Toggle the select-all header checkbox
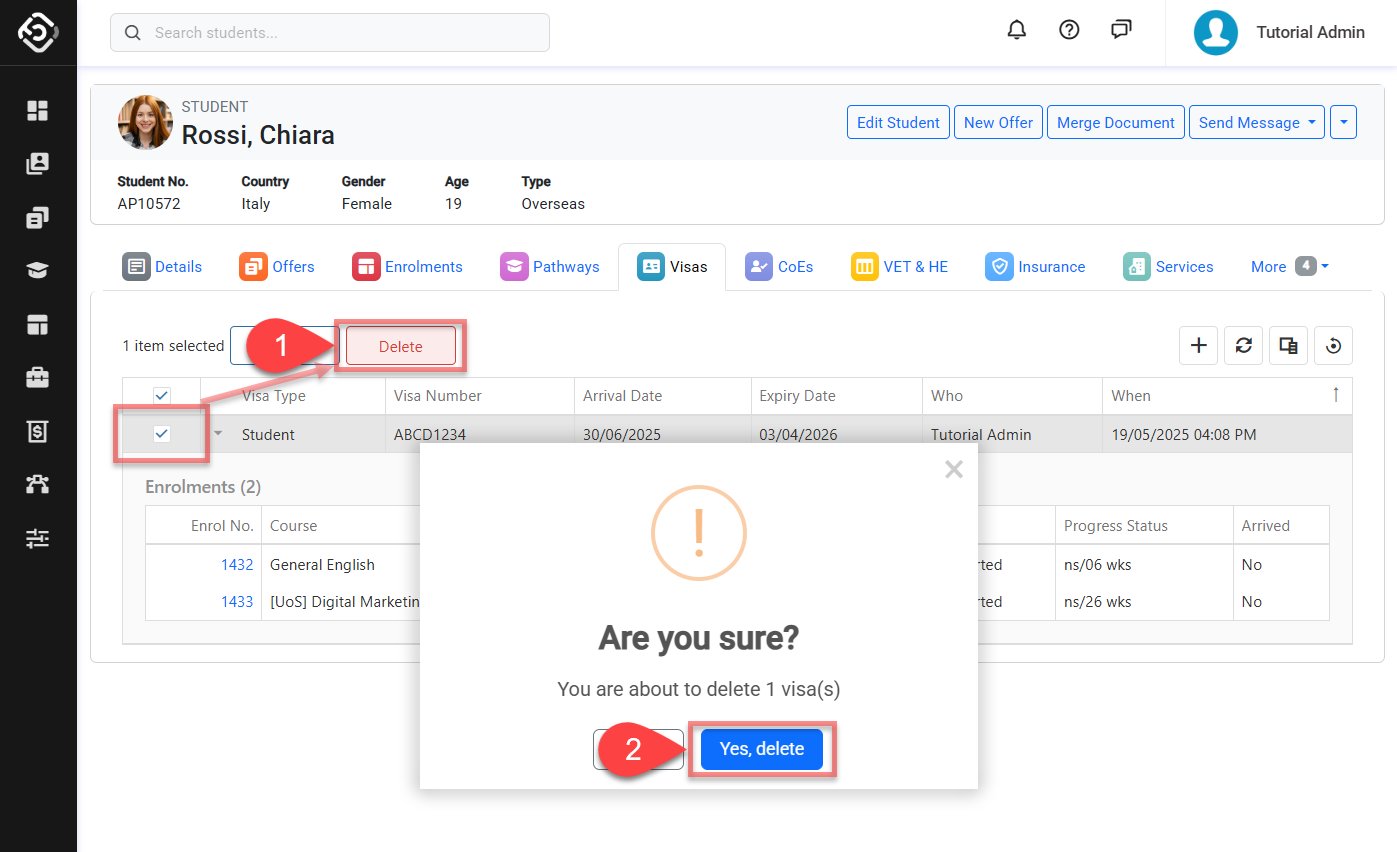The height and width of the screenshot is (852, 1397). click(x=162, y=396)
